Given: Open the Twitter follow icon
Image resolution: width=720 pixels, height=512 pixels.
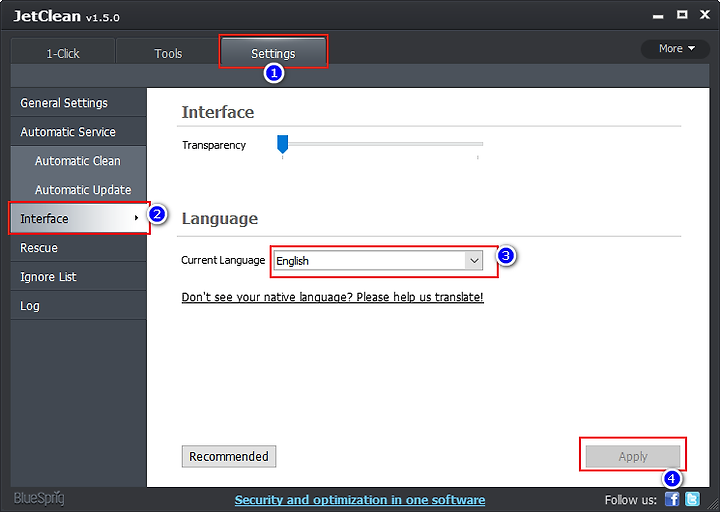Looking at the screenshot, I should (692, 499).
